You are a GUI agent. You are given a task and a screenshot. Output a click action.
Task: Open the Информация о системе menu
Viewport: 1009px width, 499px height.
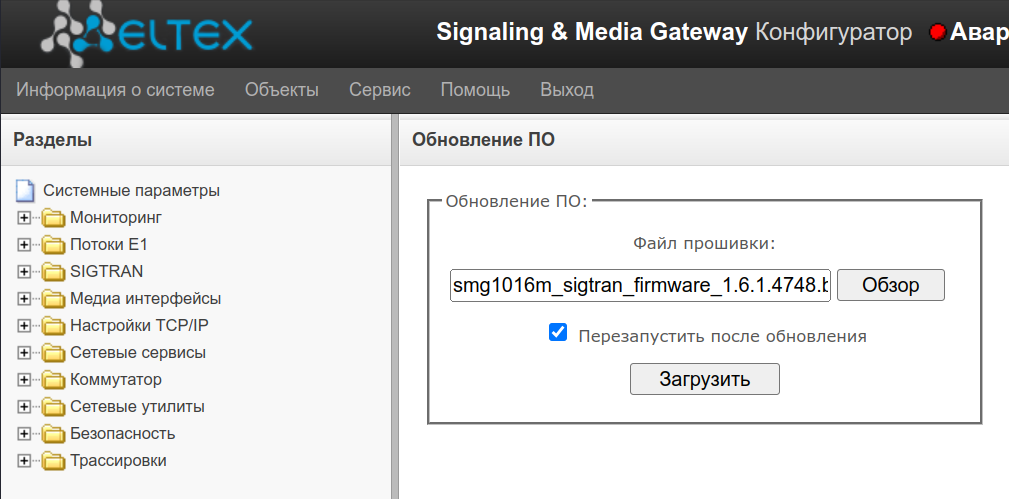(115, 90)
